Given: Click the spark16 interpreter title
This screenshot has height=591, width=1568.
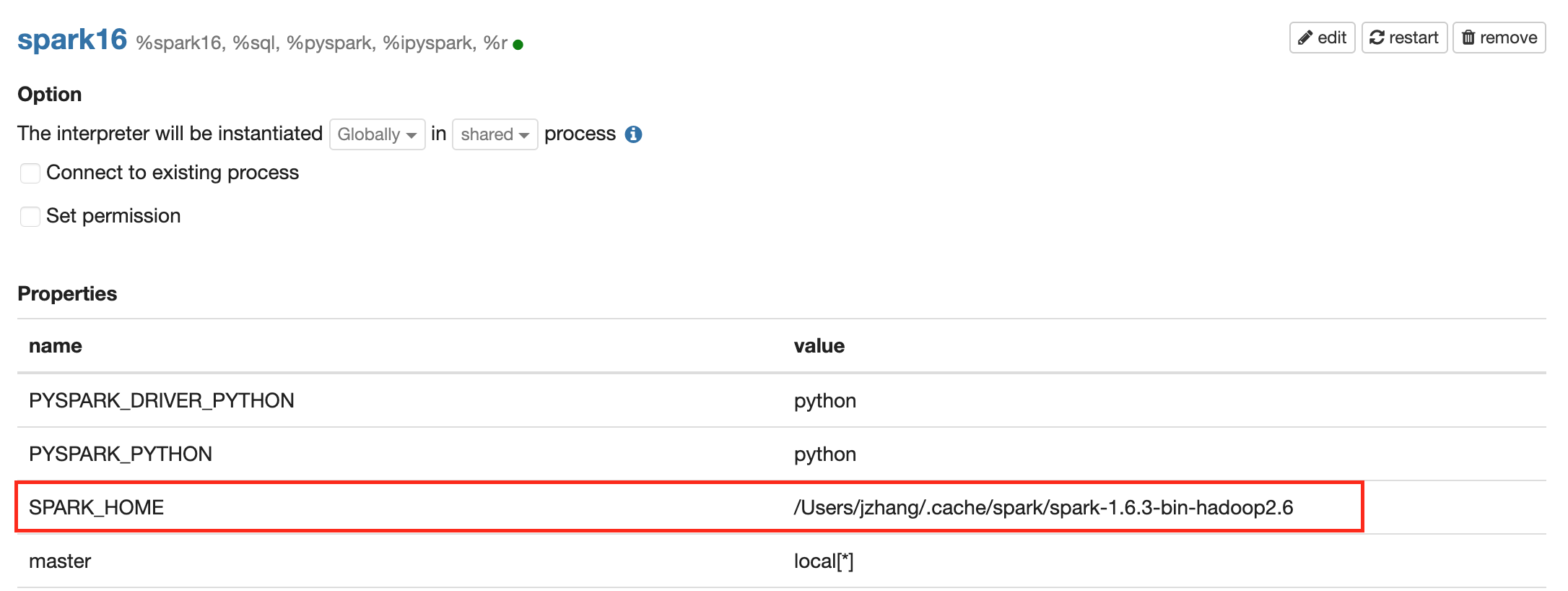Looking at the screenshot, I should (72, 40).
